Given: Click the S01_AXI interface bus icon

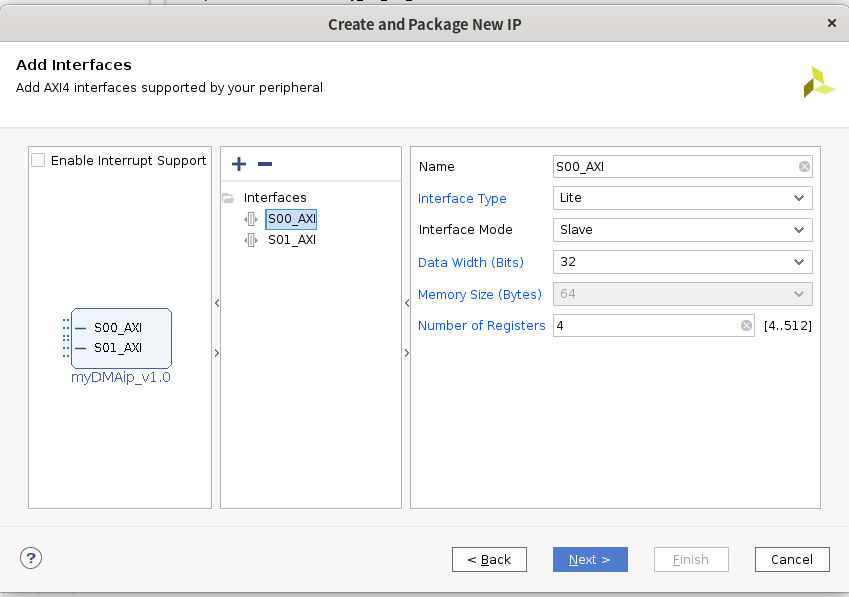Looking at the screenshot, I should 251,240.
